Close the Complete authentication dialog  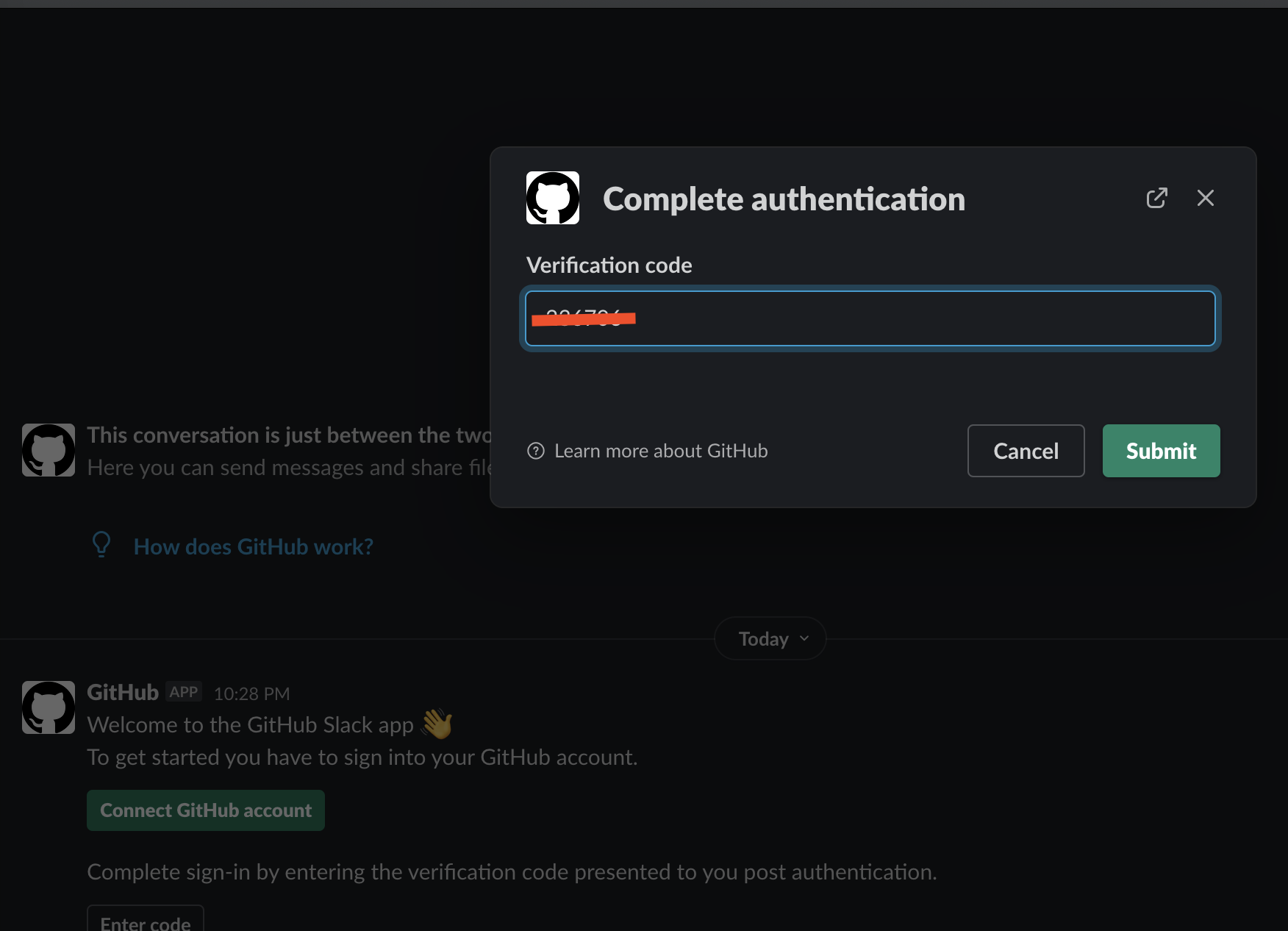(x=1205, y=198)
